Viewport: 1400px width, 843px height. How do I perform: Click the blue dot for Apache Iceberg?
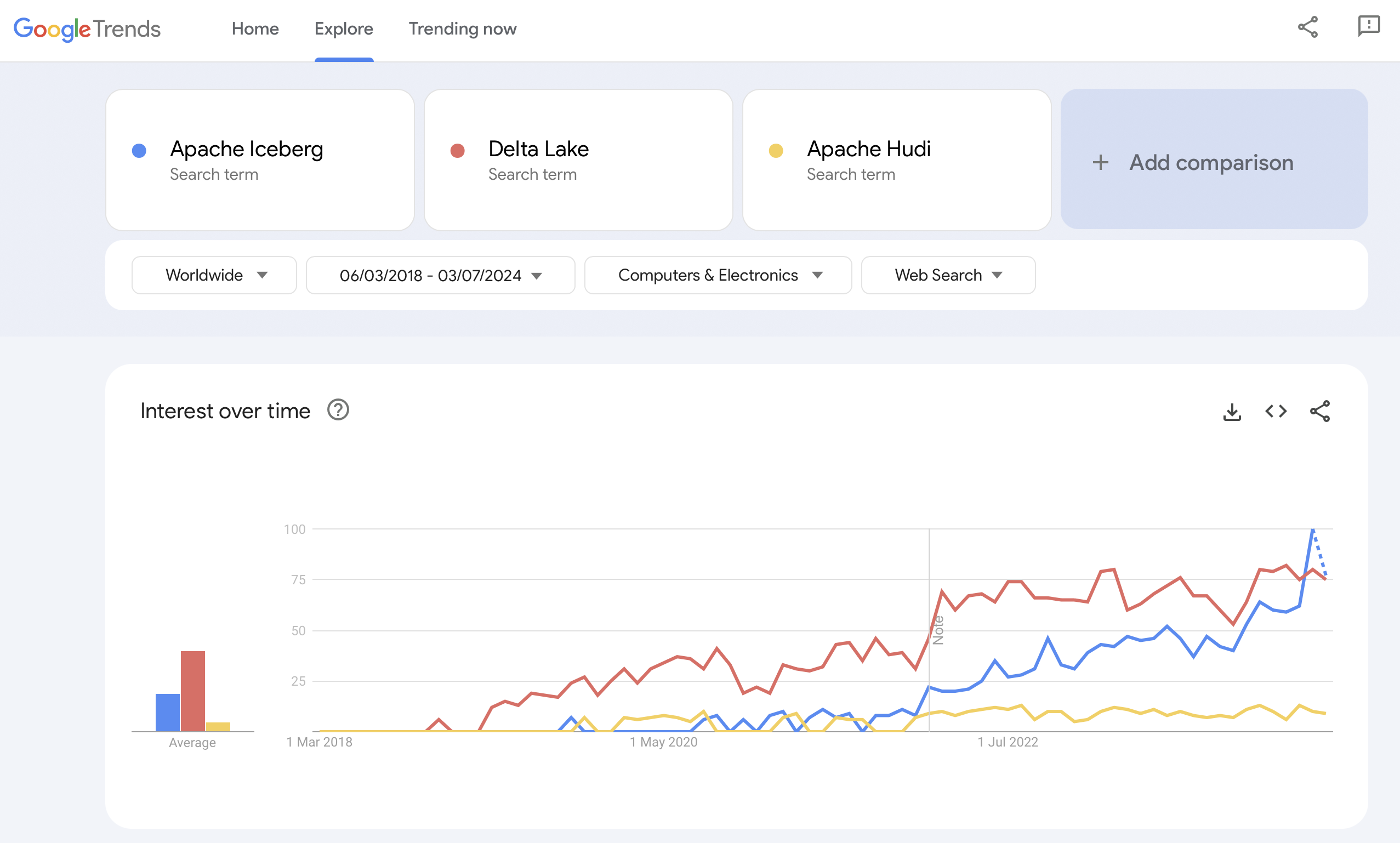[x=138, y=150]
